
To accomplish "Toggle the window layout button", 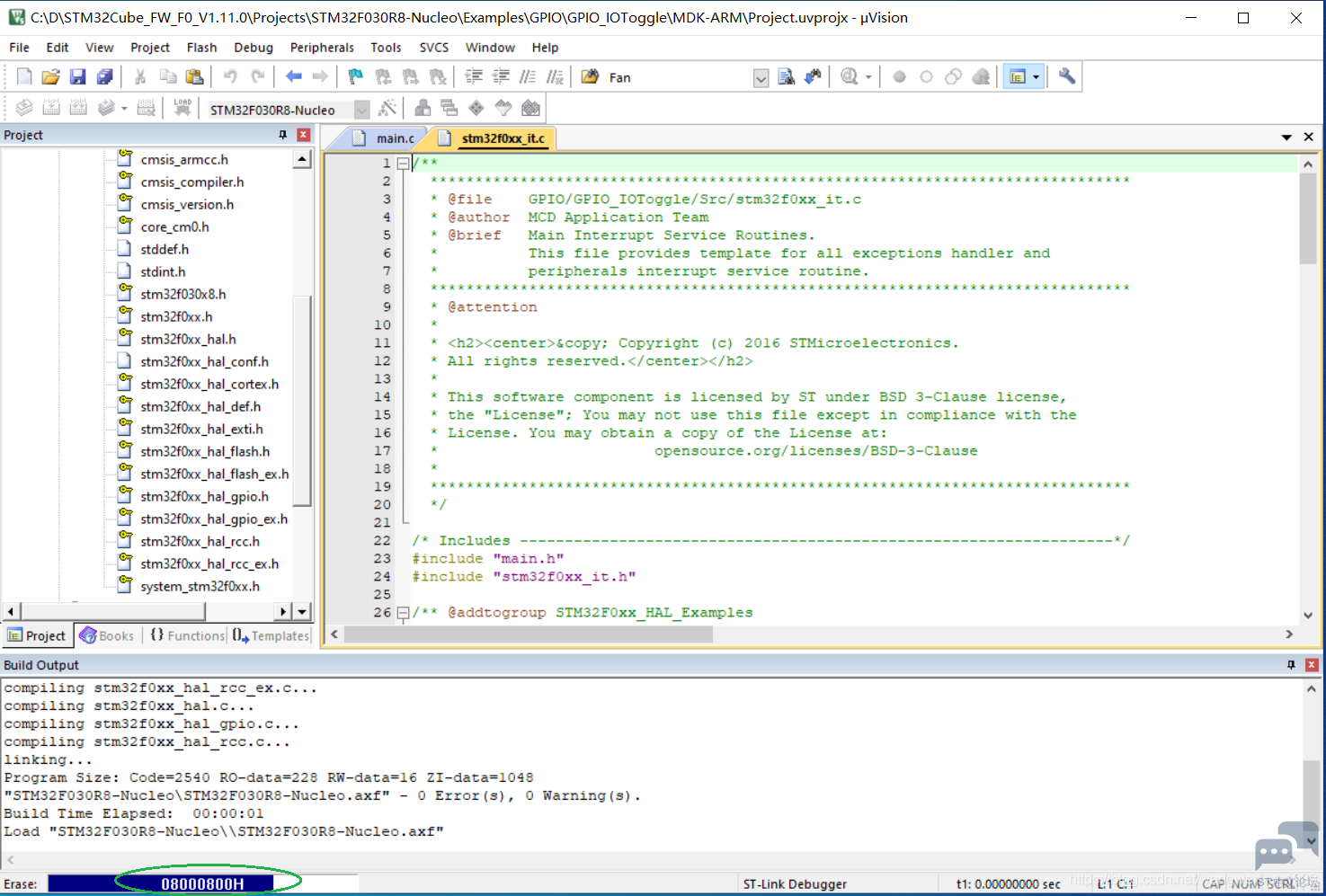I will pos(1018,77).
